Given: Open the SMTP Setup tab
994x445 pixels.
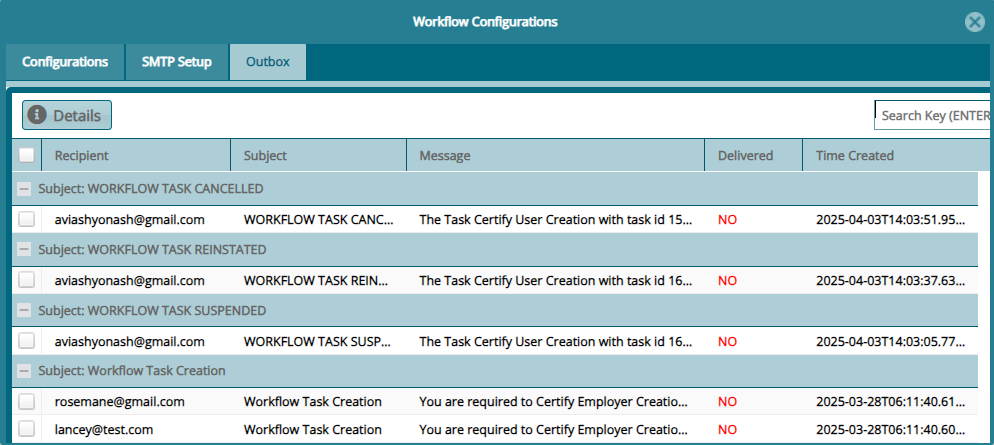Looking at the screenshot, I should click(177, 62).
